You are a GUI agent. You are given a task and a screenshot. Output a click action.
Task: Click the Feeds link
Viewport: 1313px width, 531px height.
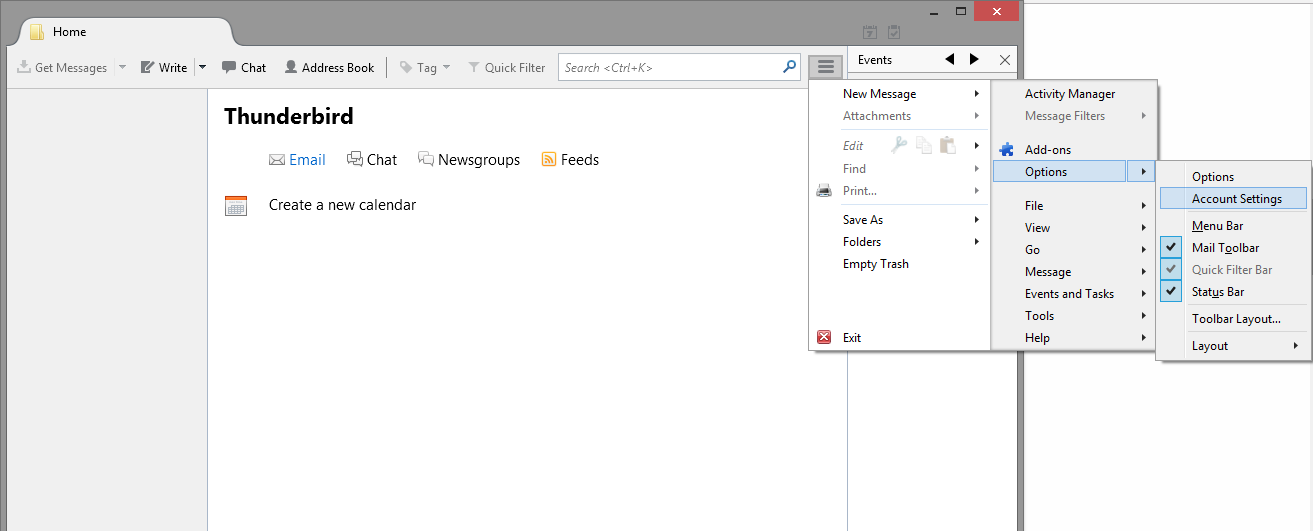(580, 159)
